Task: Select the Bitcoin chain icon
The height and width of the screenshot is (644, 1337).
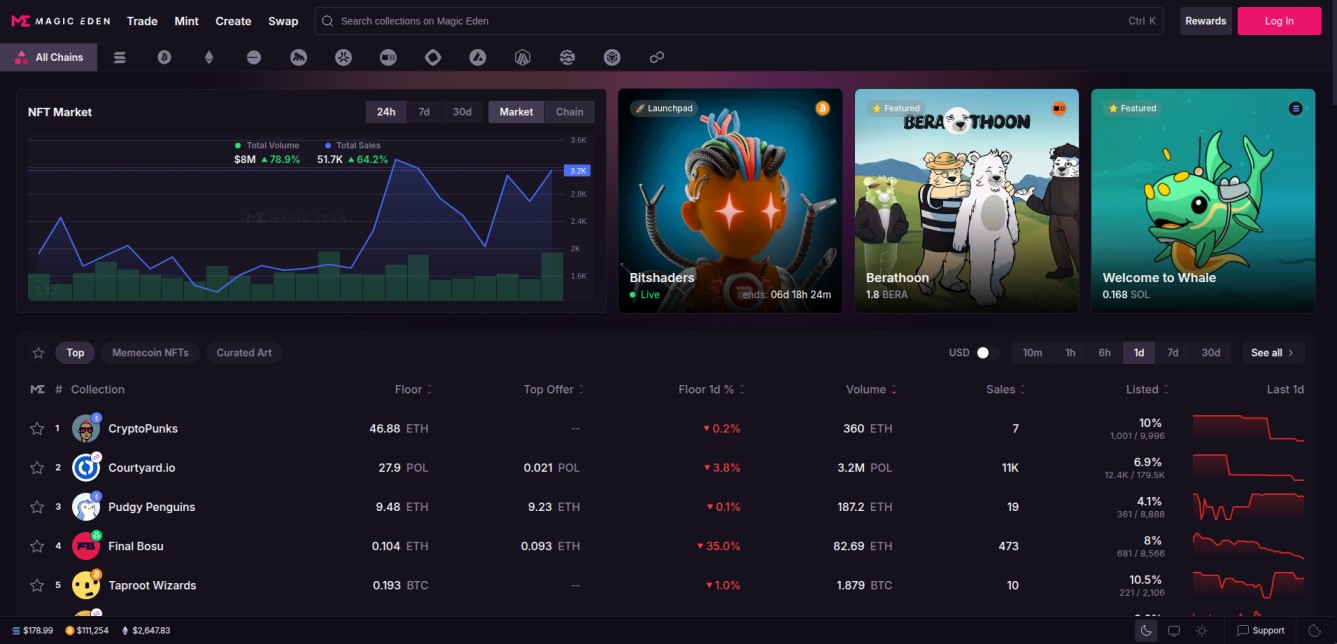Action: 164,58
